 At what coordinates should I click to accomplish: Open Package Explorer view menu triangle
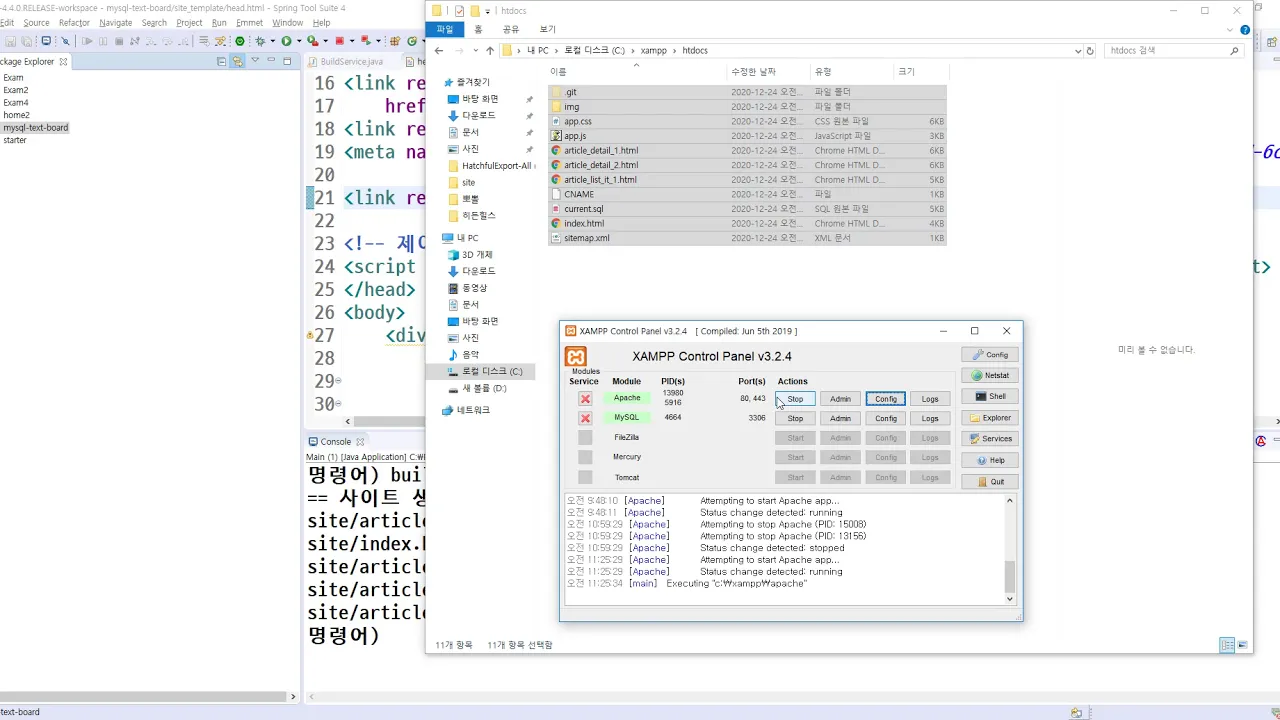(x=255, y=61)
